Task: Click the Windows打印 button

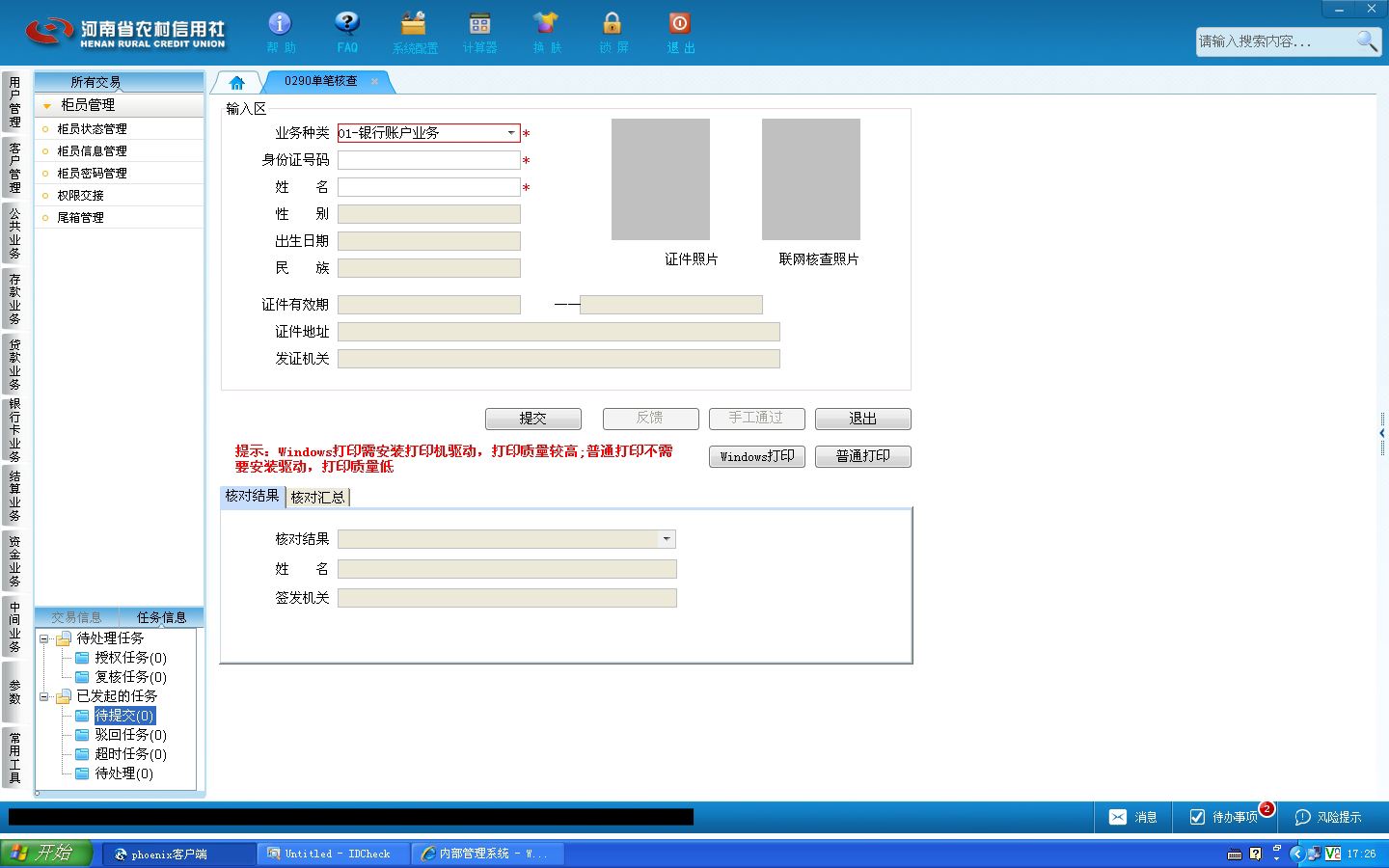Action: (x=757, y=456)
